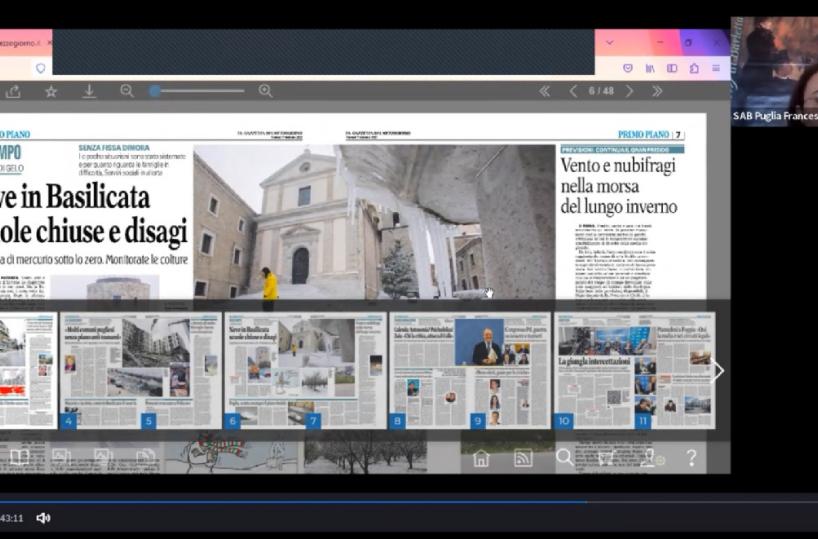Mute the video with speaker icon
The height and width of the screenshot is (539, 818).
click(43, 518)
